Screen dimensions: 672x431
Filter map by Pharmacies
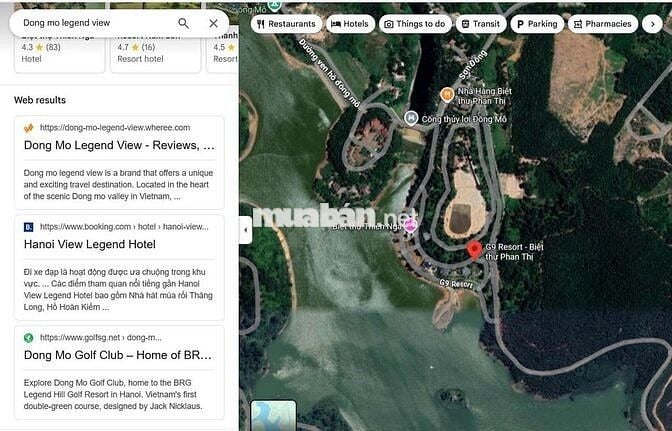click(x=601, y=24)
